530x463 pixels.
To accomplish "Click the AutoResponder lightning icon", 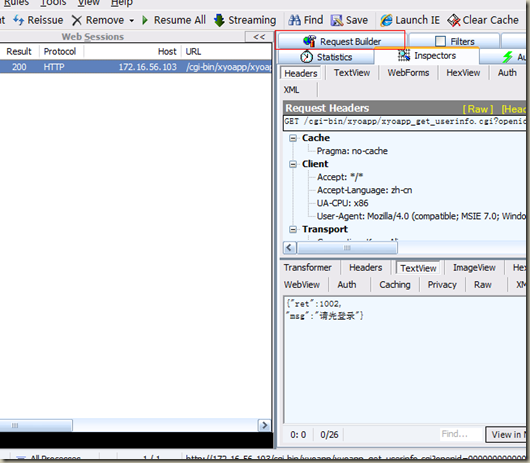I will tap(507, 57).
